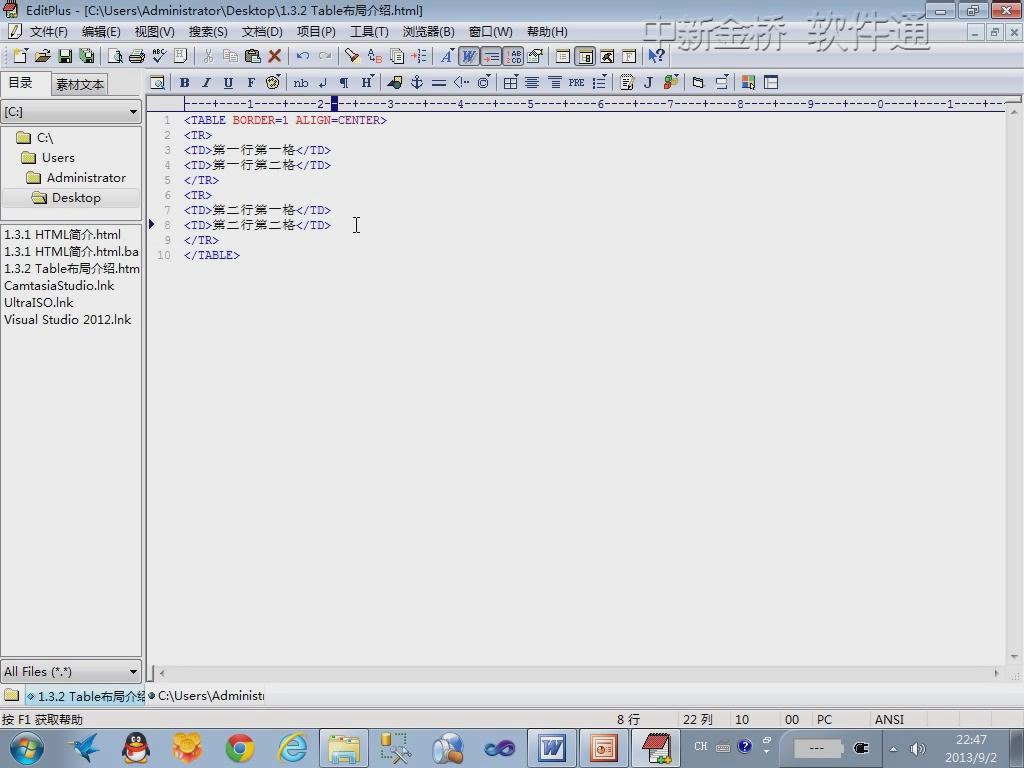This screenshot has height=768, width=1024.
Task: Undo the last edit
Action: (x=302, y=56)
